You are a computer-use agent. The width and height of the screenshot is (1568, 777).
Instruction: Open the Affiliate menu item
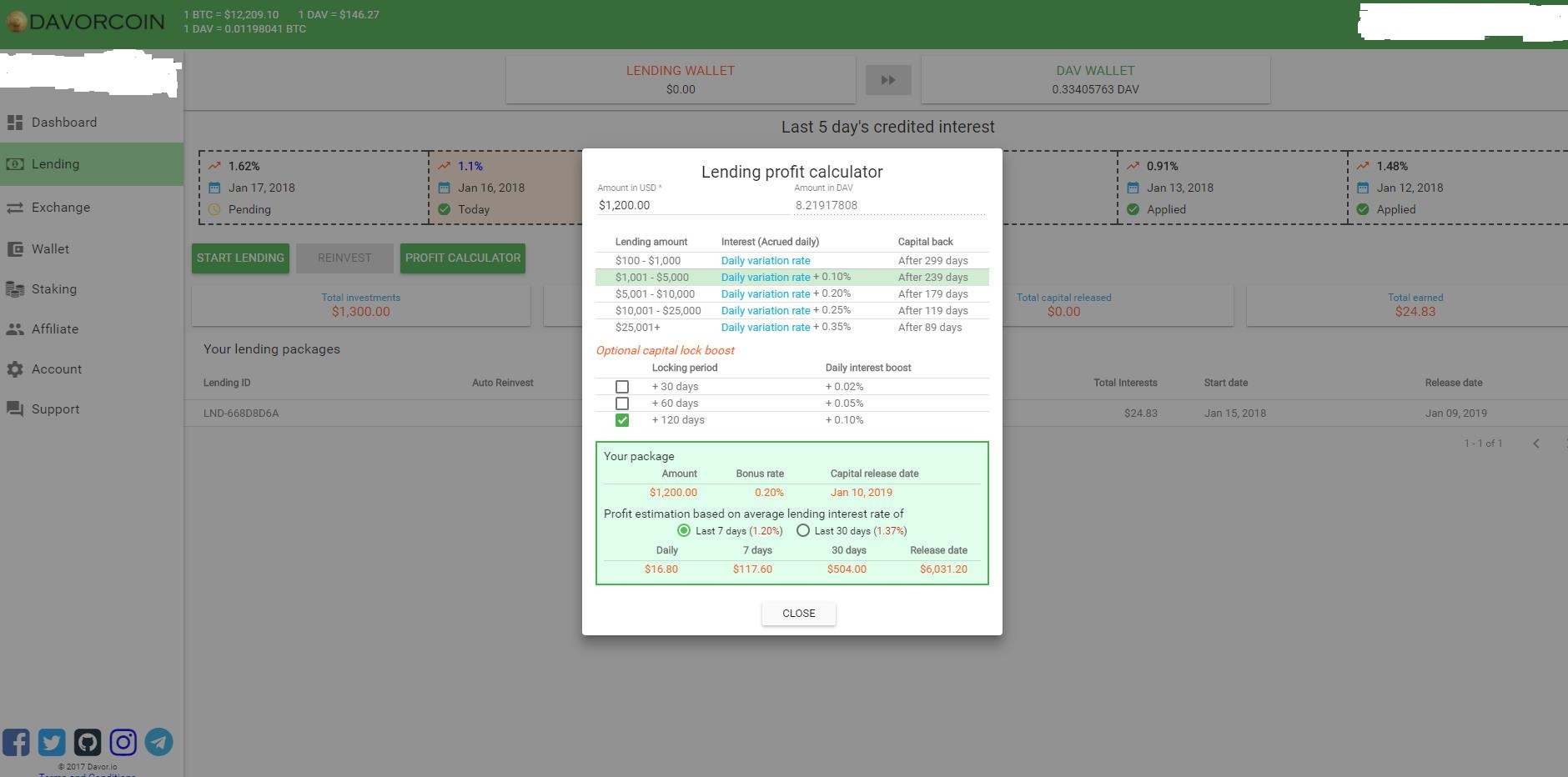[x=92, y=329]
